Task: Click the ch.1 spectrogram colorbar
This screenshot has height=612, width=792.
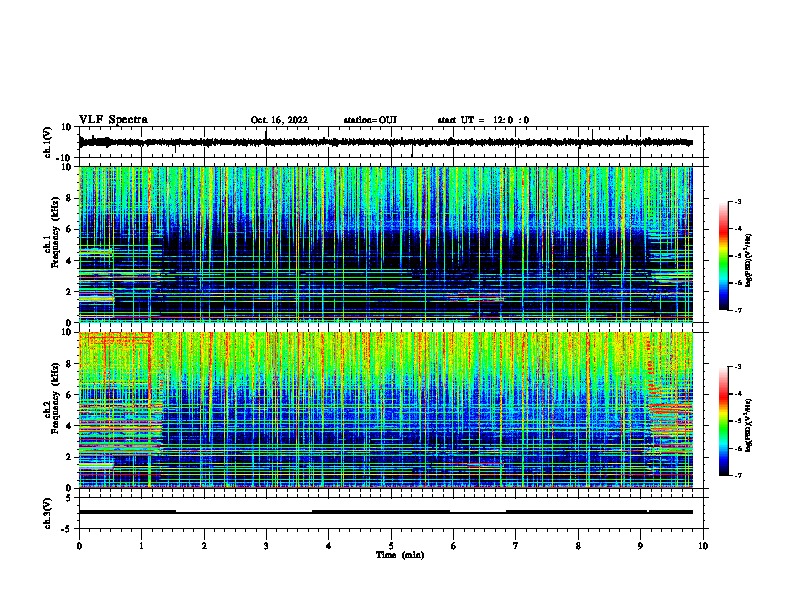Action: click(724, 256)
